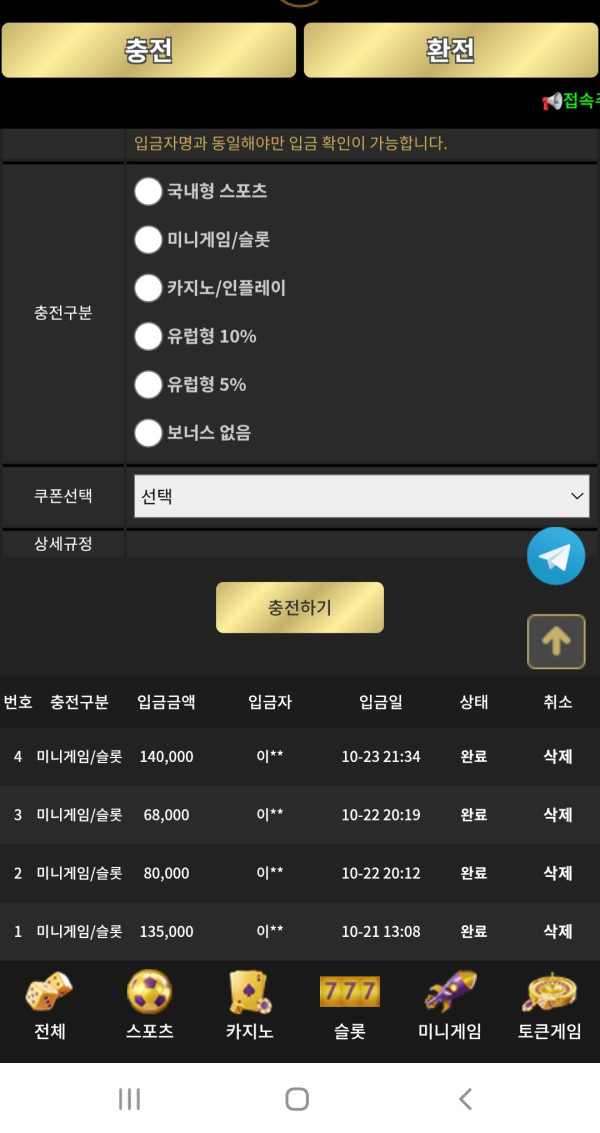600x1133 pixels.
Task: Select the 미니게임/슬롯 radio option
Action: coord(148,240)
